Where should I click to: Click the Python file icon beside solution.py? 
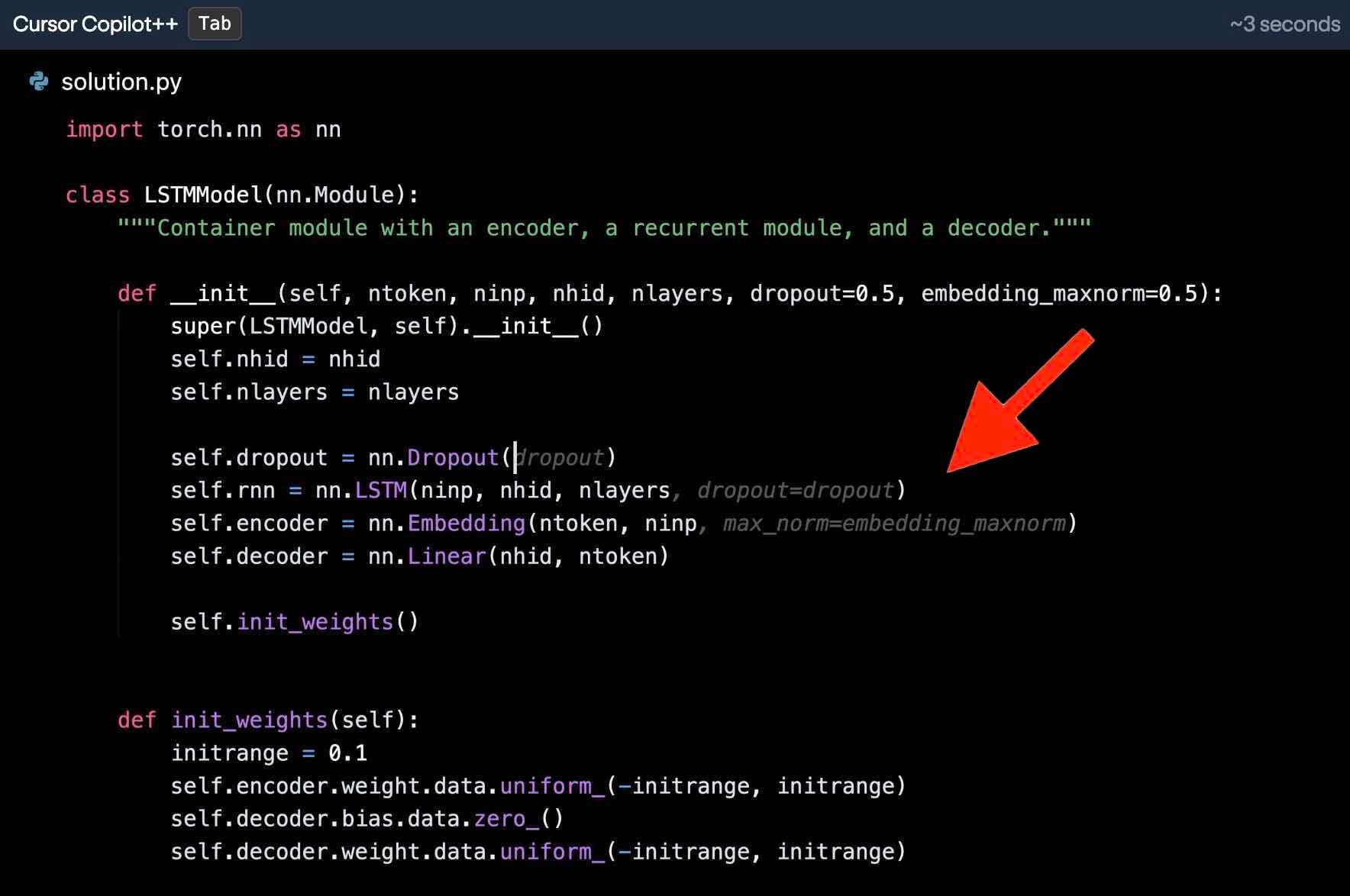tap(38, 81)
